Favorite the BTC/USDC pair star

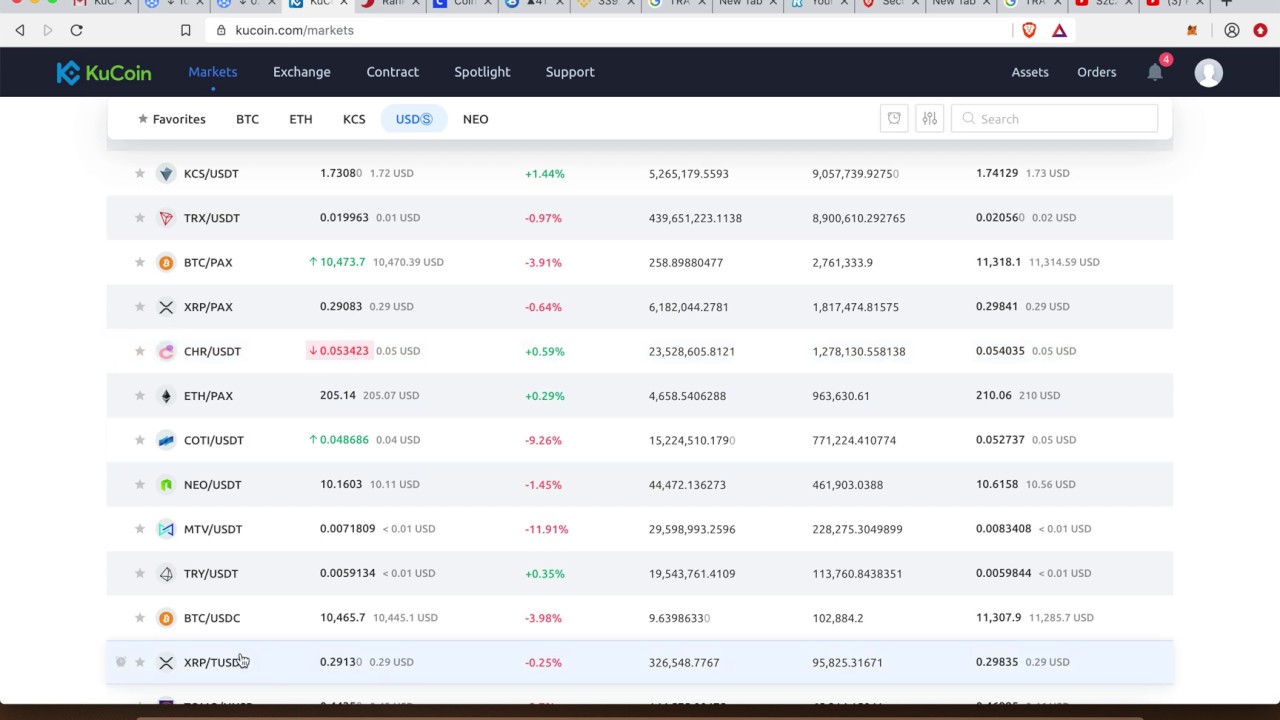point(140,618)
